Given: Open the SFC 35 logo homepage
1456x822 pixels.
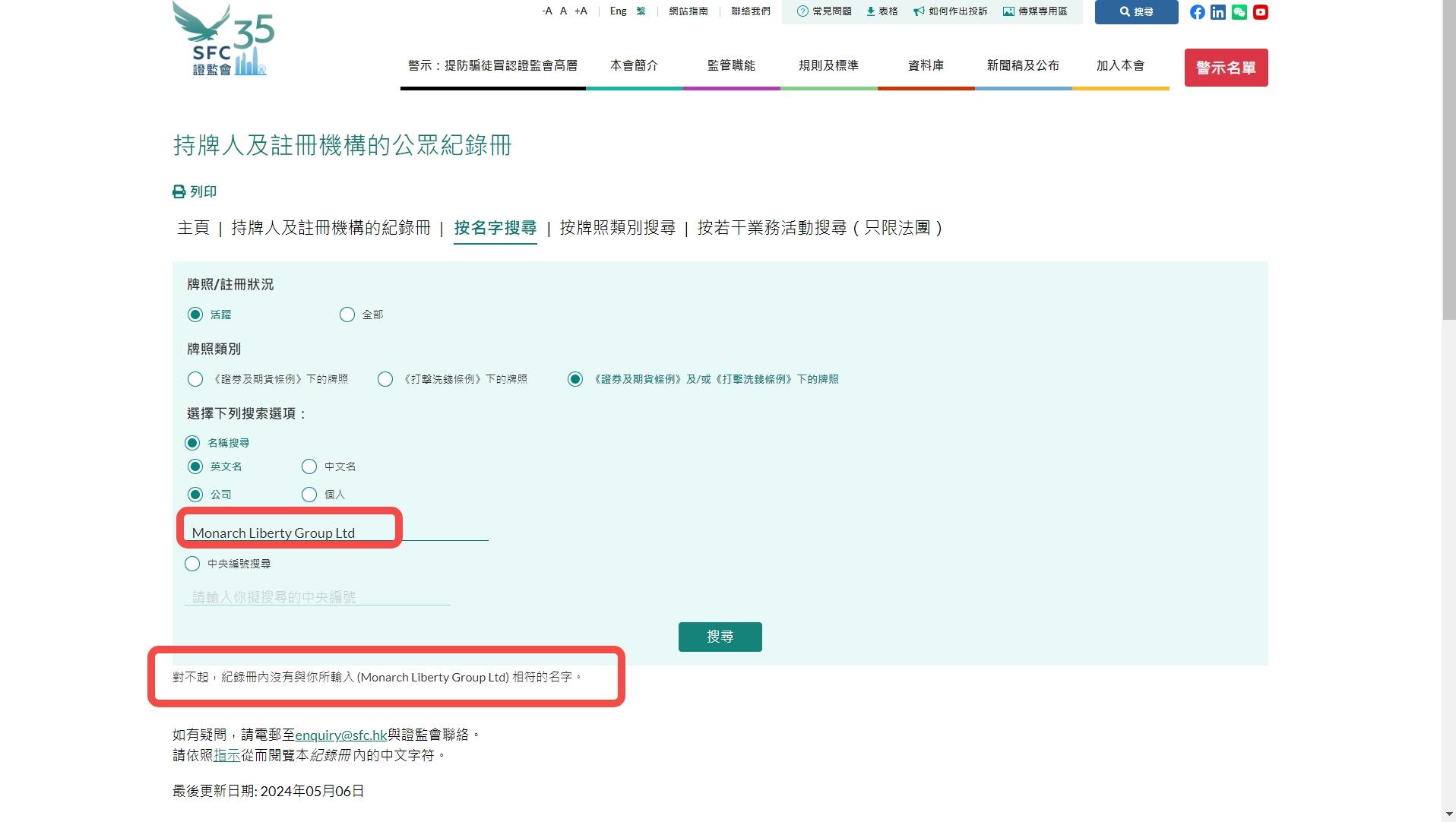Looking at the screenshot, I should click(223, 39).
